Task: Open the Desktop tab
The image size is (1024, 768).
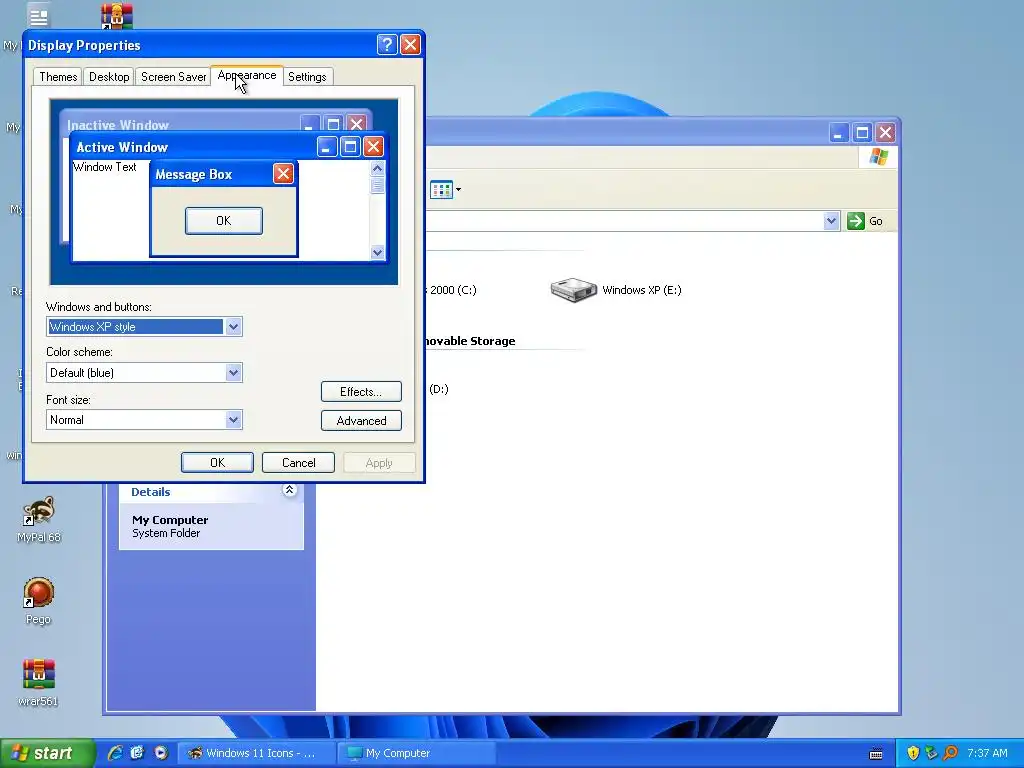Action: pyautogui.click(x=109, y=77)
